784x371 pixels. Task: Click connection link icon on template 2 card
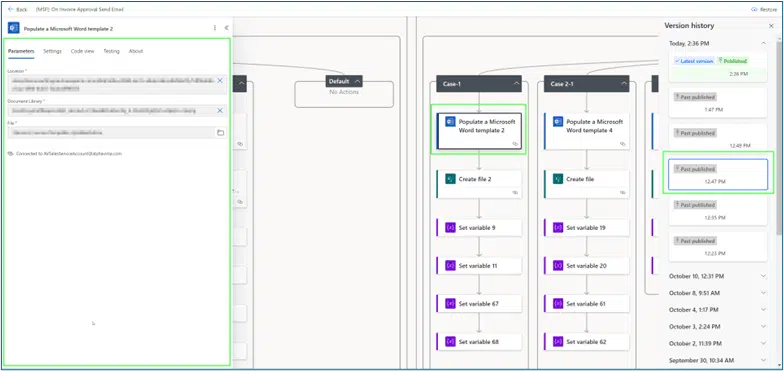(x=515, y=144)
